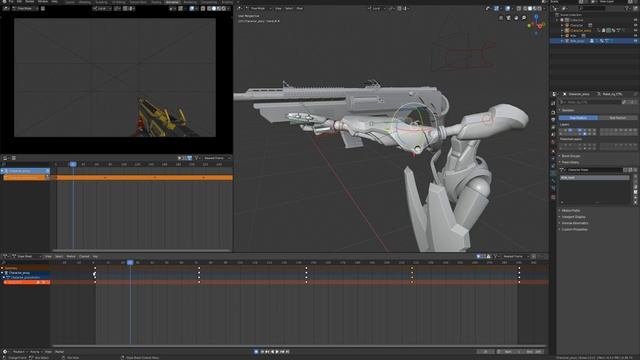Toggle camera view icon in 3D viewport
Viewport: 640px width, 360px height.
tap(508, 18)
